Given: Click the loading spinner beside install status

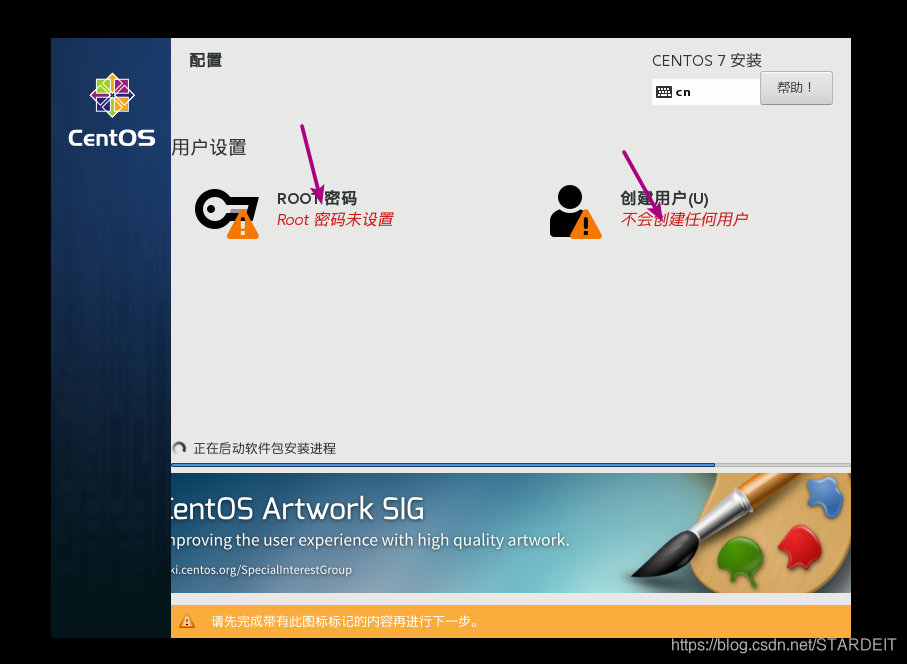Looking at the screenshot, I should [179, 448].
